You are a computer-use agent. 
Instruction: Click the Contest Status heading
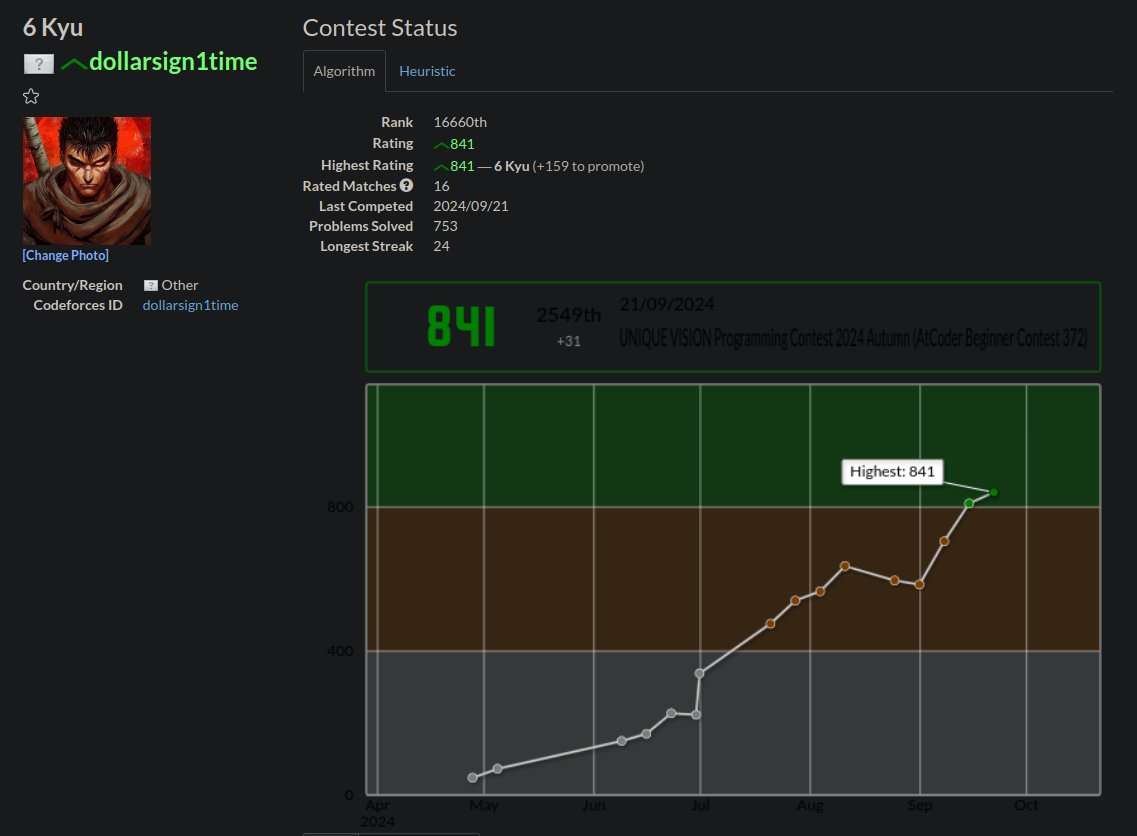pyautogui.click(x=380, y=28)
